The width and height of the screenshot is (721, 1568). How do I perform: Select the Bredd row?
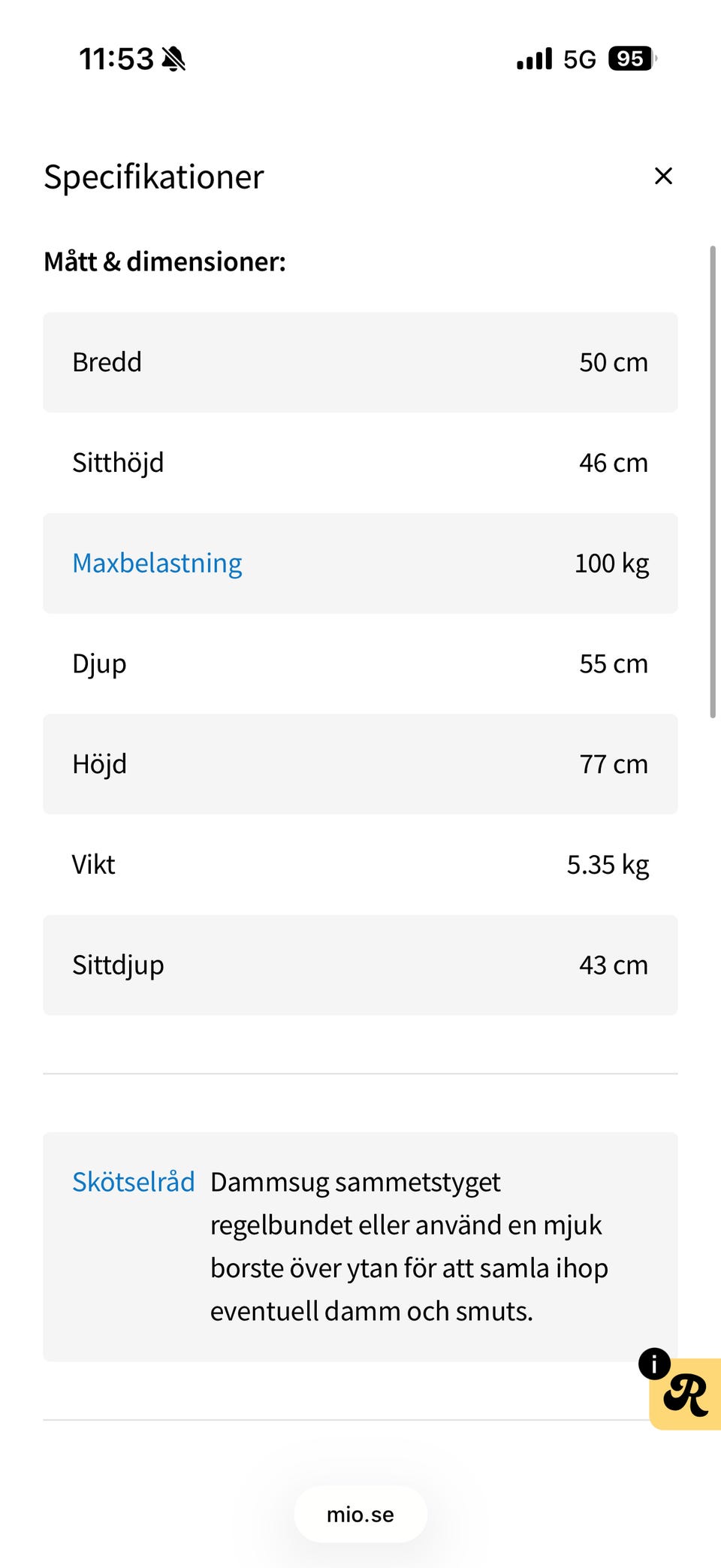pos(360,362)
